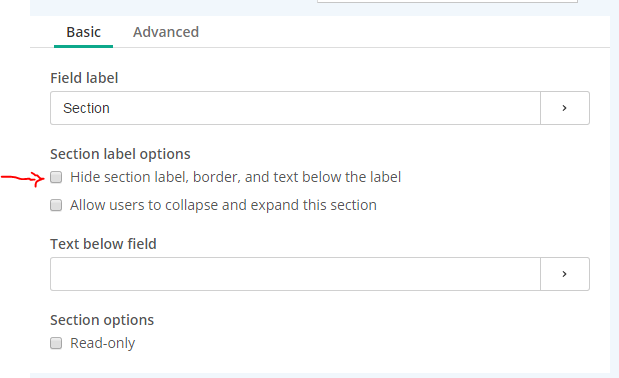Click the red hand-drawn arrow annotation
Screen dimensions: 619x378
23,179
